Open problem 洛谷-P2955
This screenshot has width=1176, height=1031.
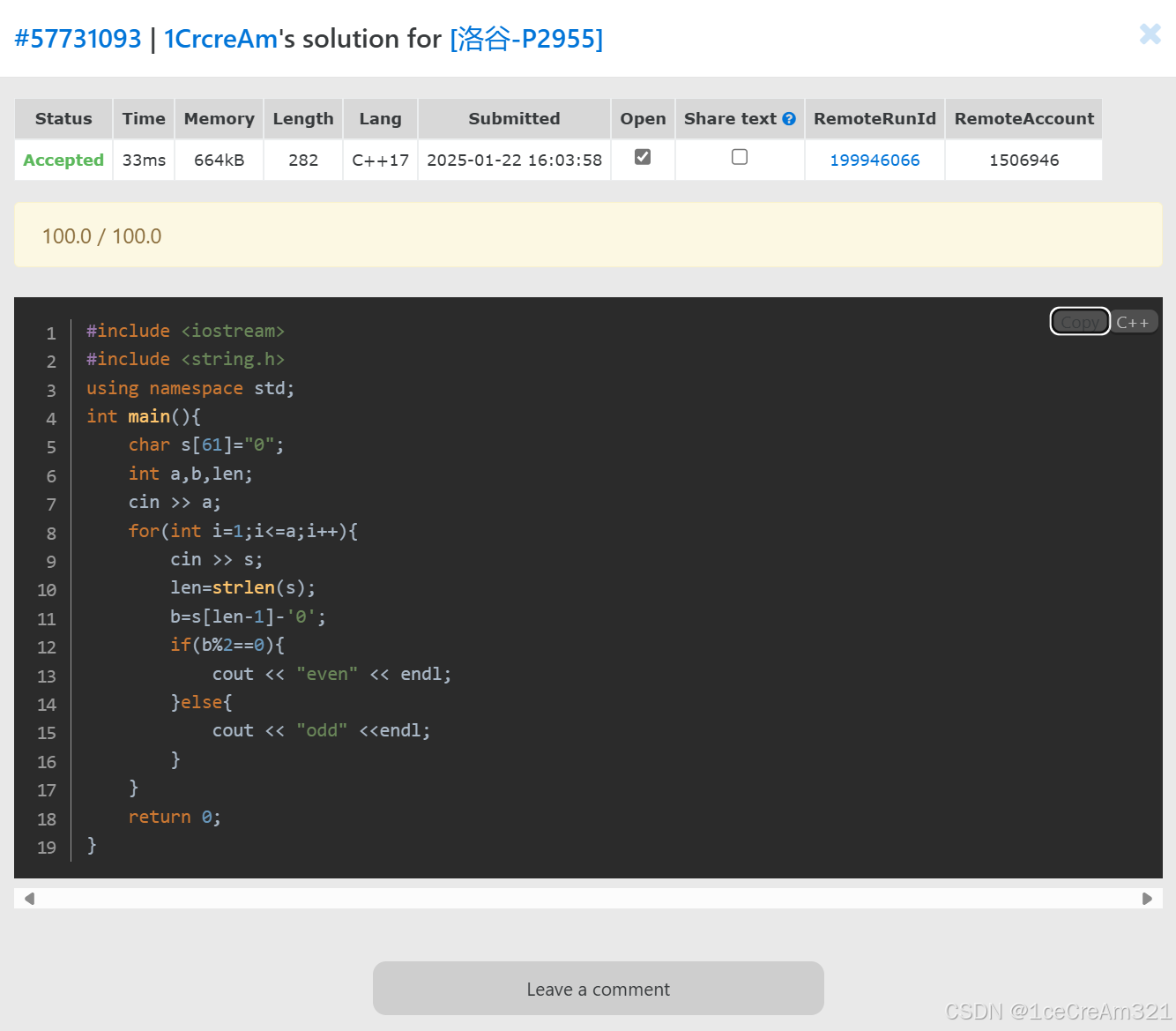[526, 38]
